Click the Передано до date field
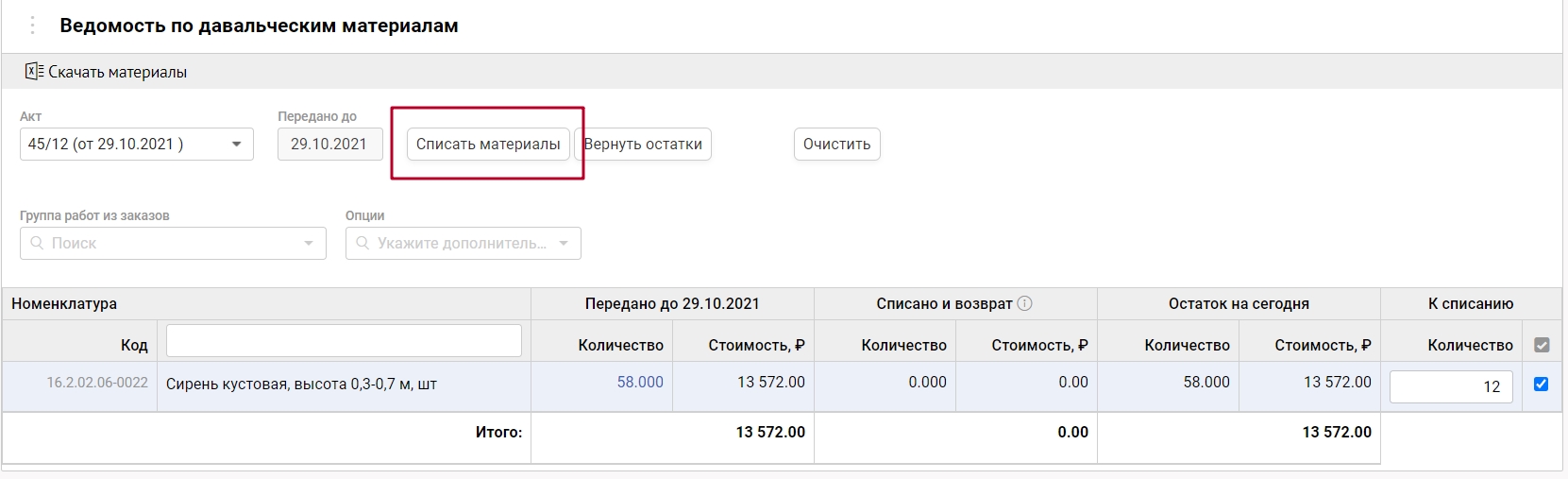 point(329,145)
